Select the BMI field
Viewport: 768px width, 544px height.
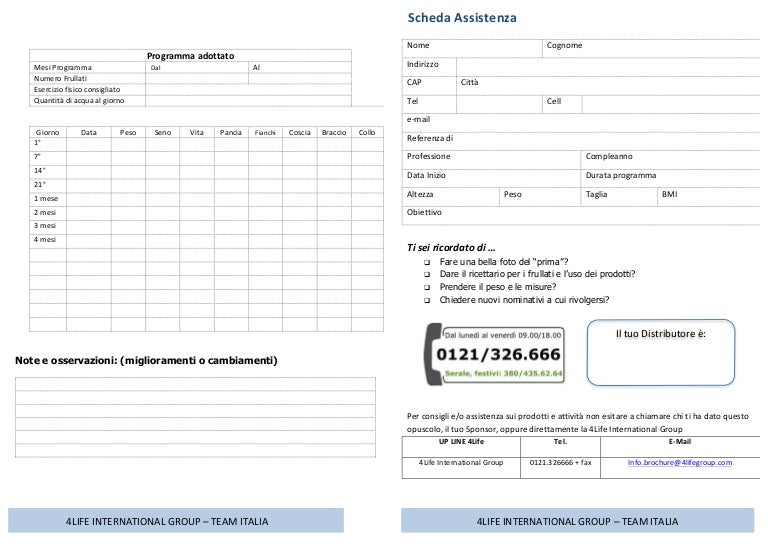point(706,194)
